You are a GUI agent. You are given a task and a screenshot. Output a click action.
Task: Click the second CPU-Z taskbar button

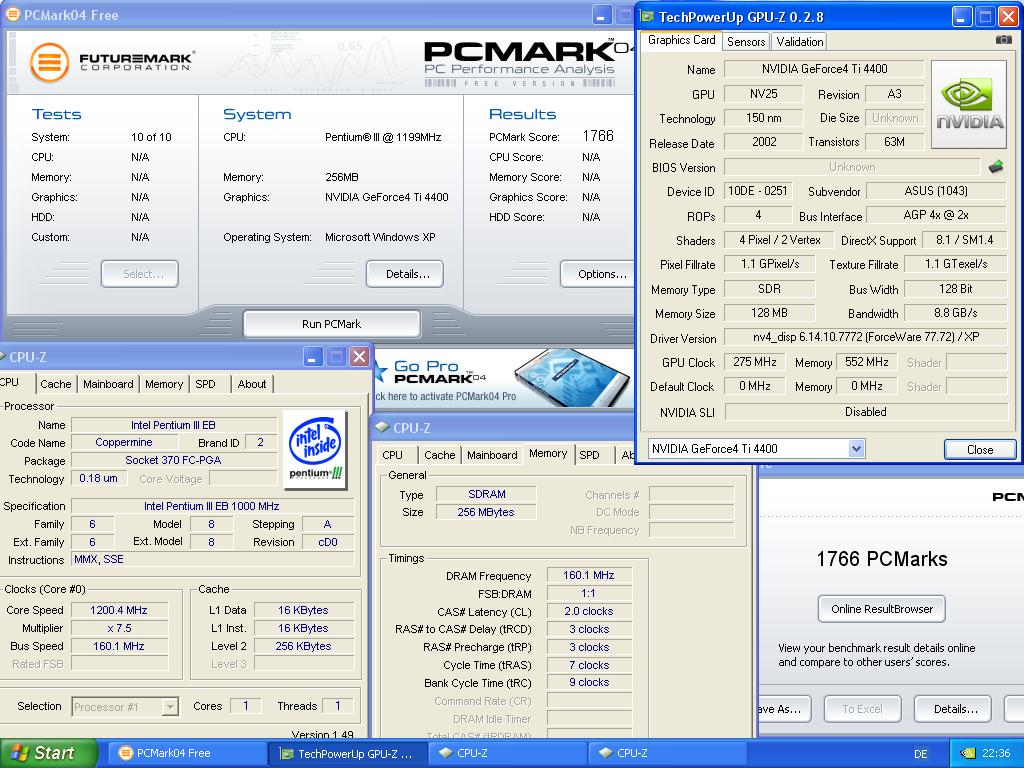pos(667,753)
